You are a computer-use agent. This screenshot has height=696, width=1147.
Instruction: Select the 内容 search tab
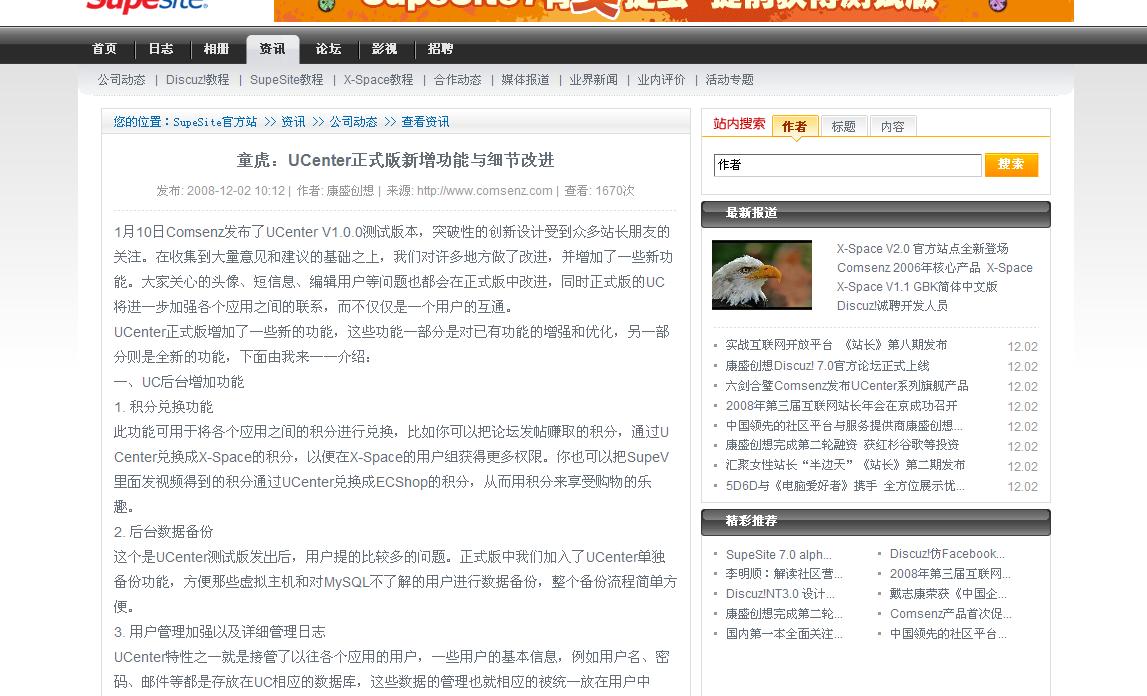click(x=892, y=127)
